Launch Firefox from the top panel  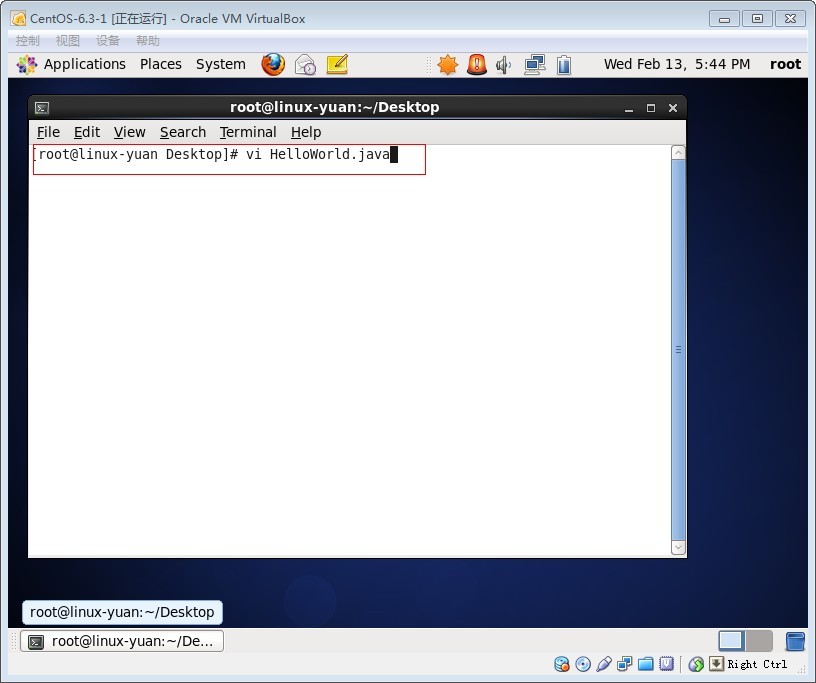coord(273,64)
